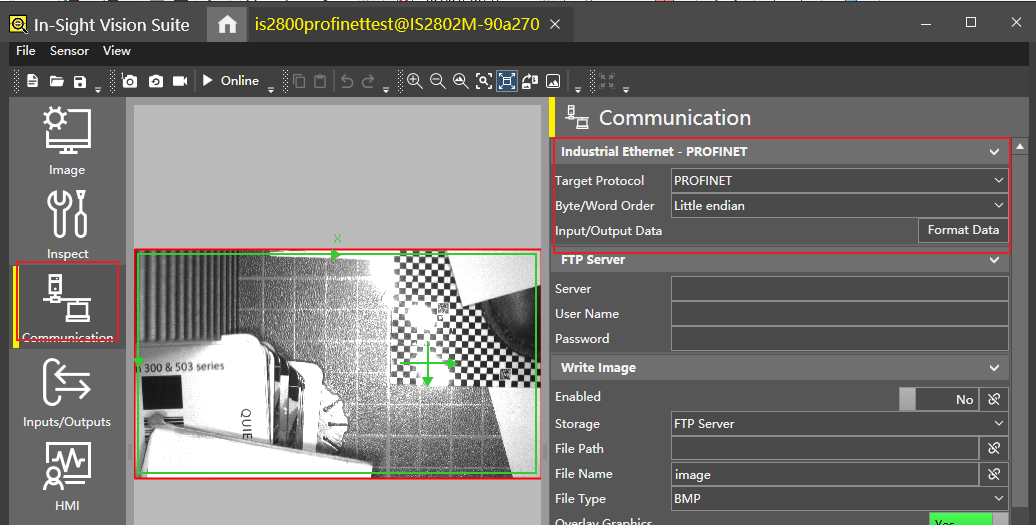Open the Inspect tools step
The height and width of the screenshot is (525, 1036).
67,223
